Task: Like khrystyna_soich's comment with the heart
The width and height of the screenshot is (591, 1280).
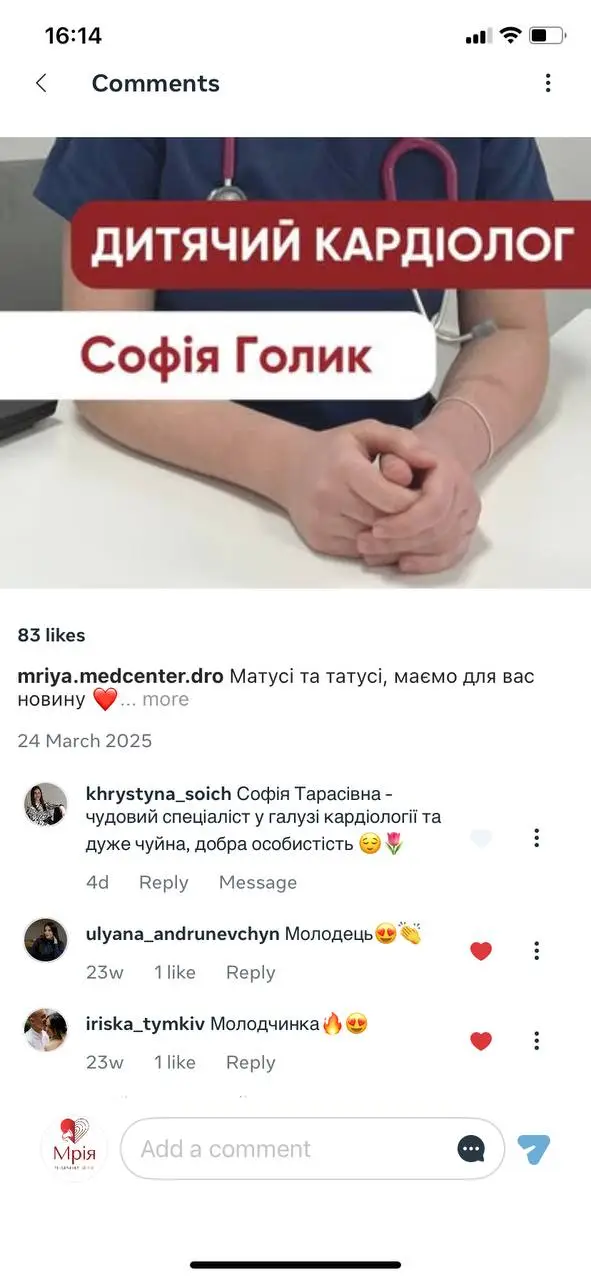Action: [481, 838]
